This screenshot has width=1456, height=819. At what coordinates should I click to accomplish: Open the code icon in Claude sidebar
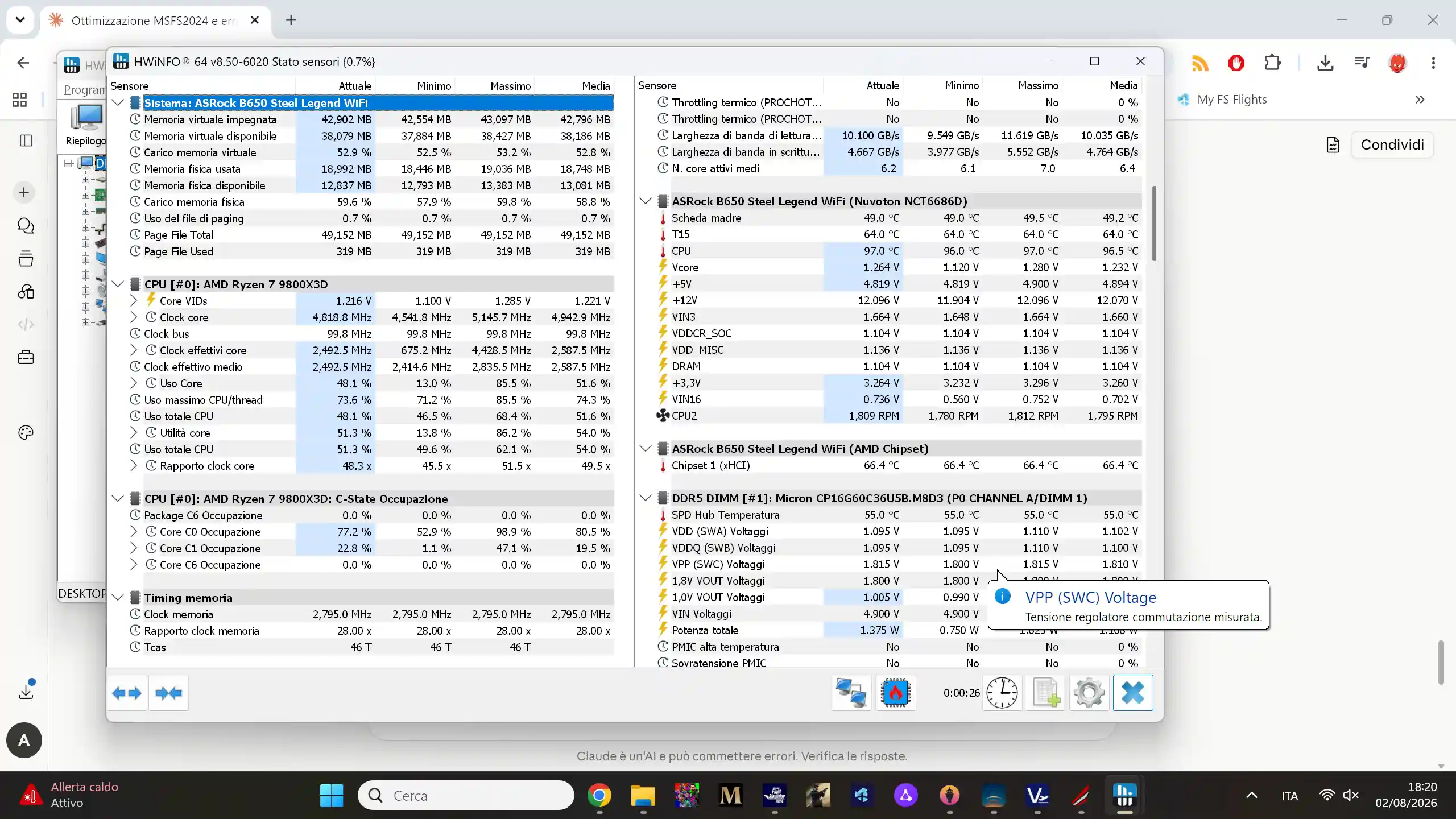pos(26,324)
